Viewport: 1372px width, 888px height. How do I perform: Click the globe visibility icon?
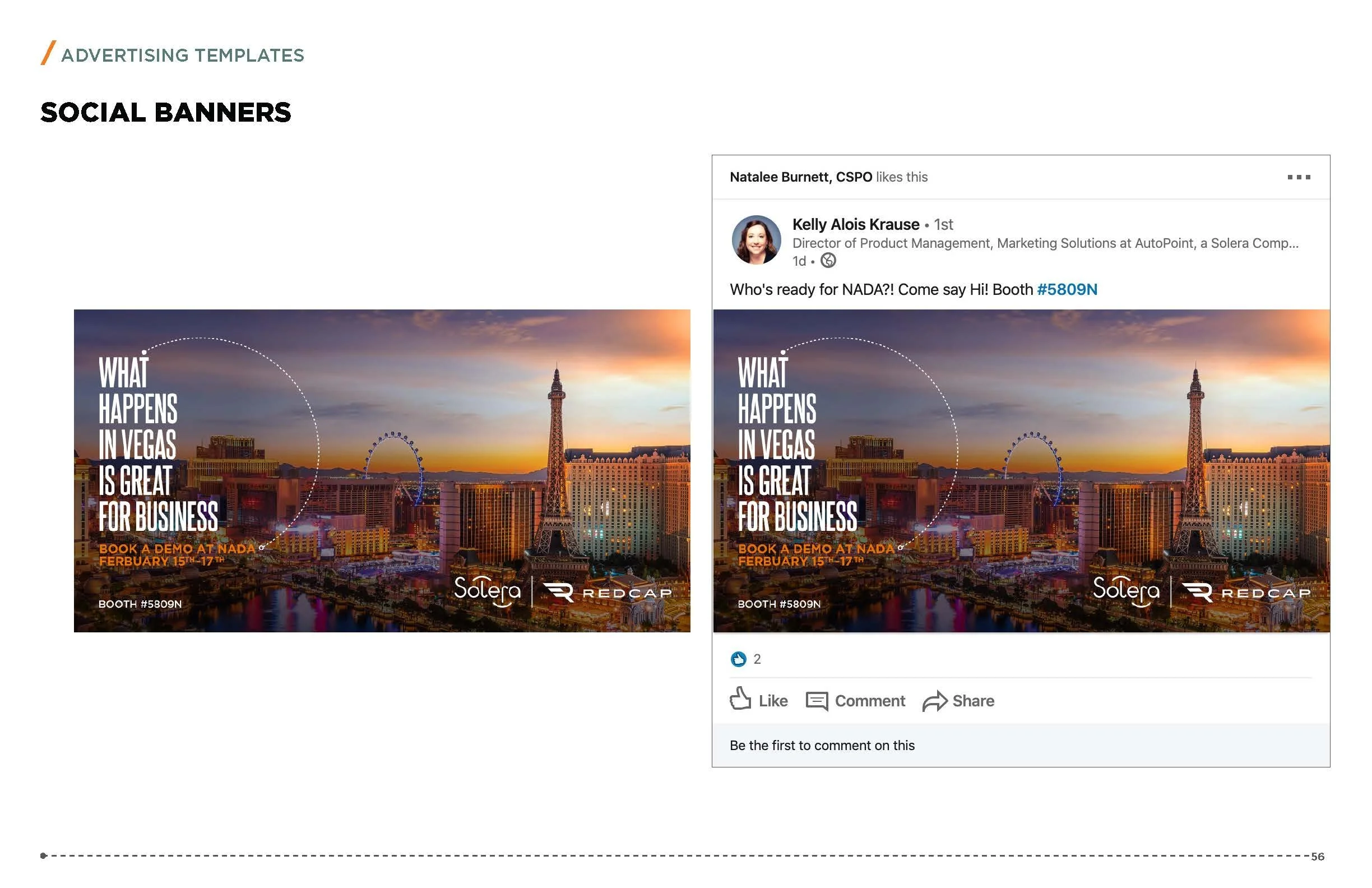click(828, 261)
